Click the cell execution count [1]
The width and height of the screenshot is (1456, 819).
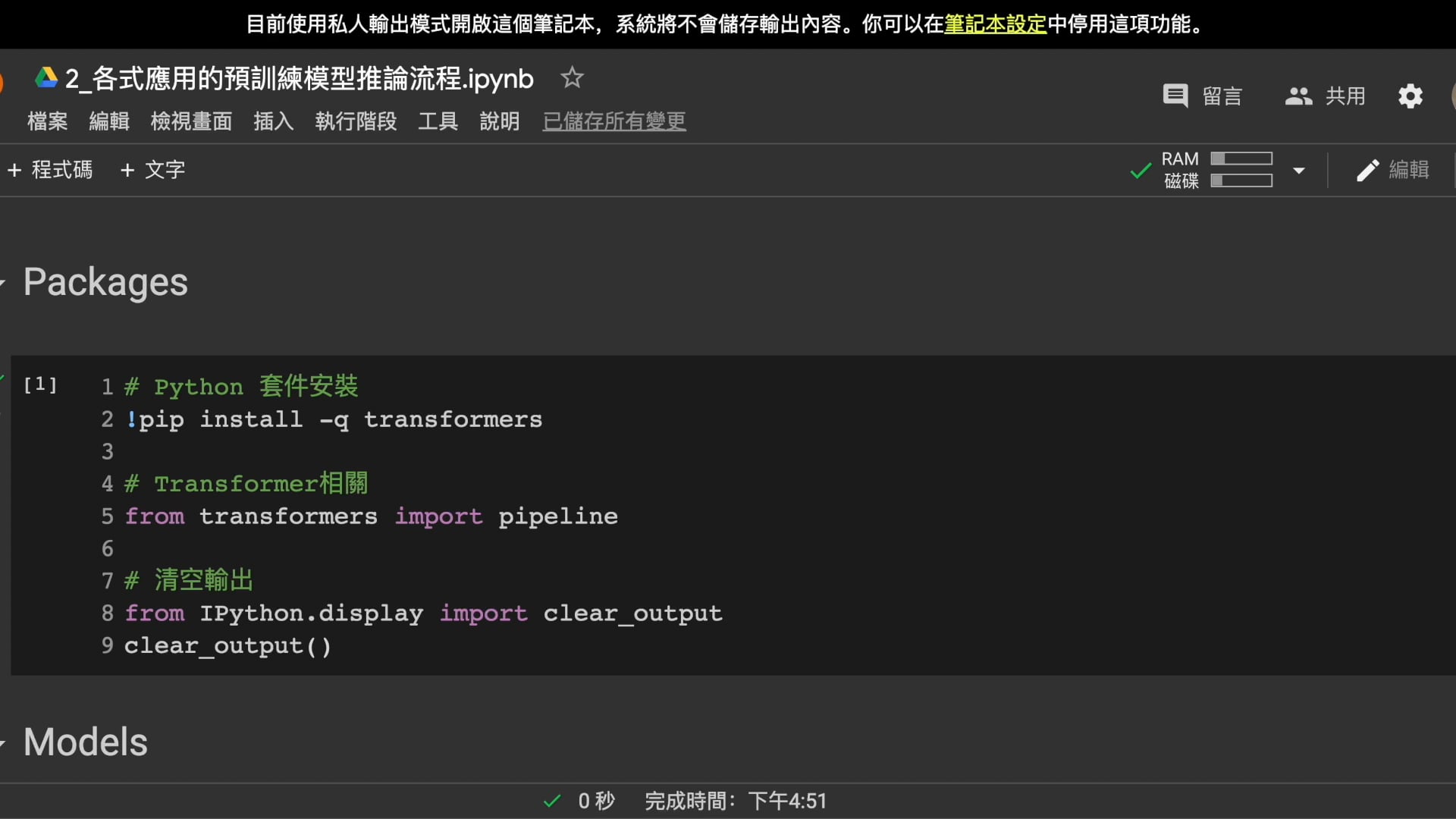click(40, 385)
